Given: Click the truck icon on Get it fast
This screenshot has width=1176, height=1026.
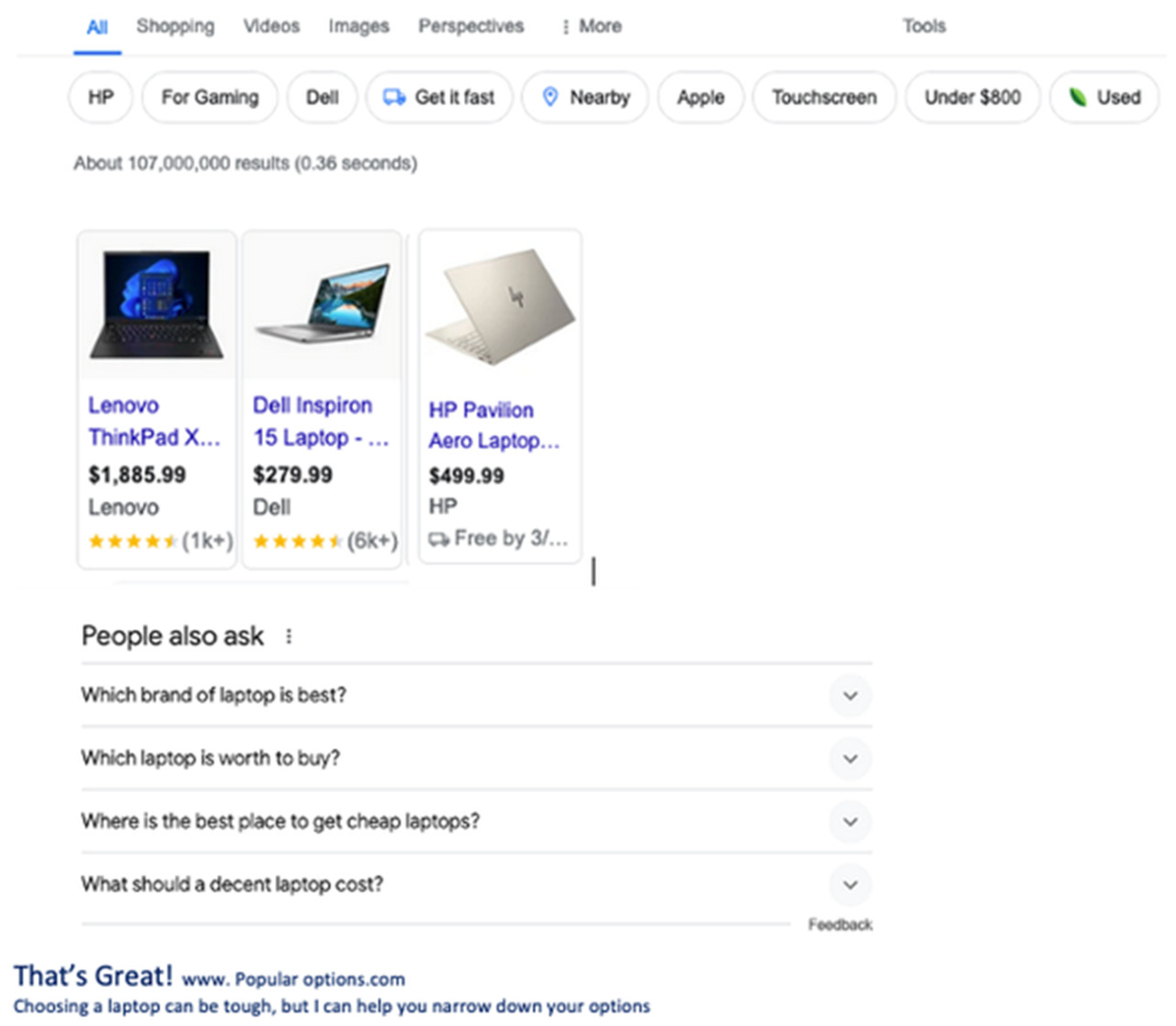Looking at the screenshot, I should pos(394,97).
